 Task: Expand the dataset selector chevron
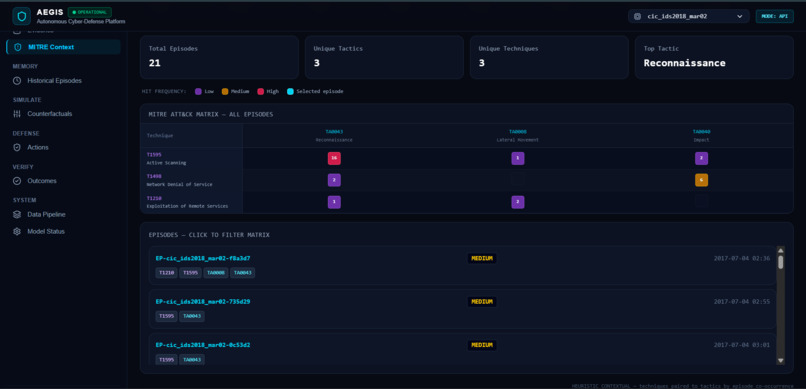(740, 16)
